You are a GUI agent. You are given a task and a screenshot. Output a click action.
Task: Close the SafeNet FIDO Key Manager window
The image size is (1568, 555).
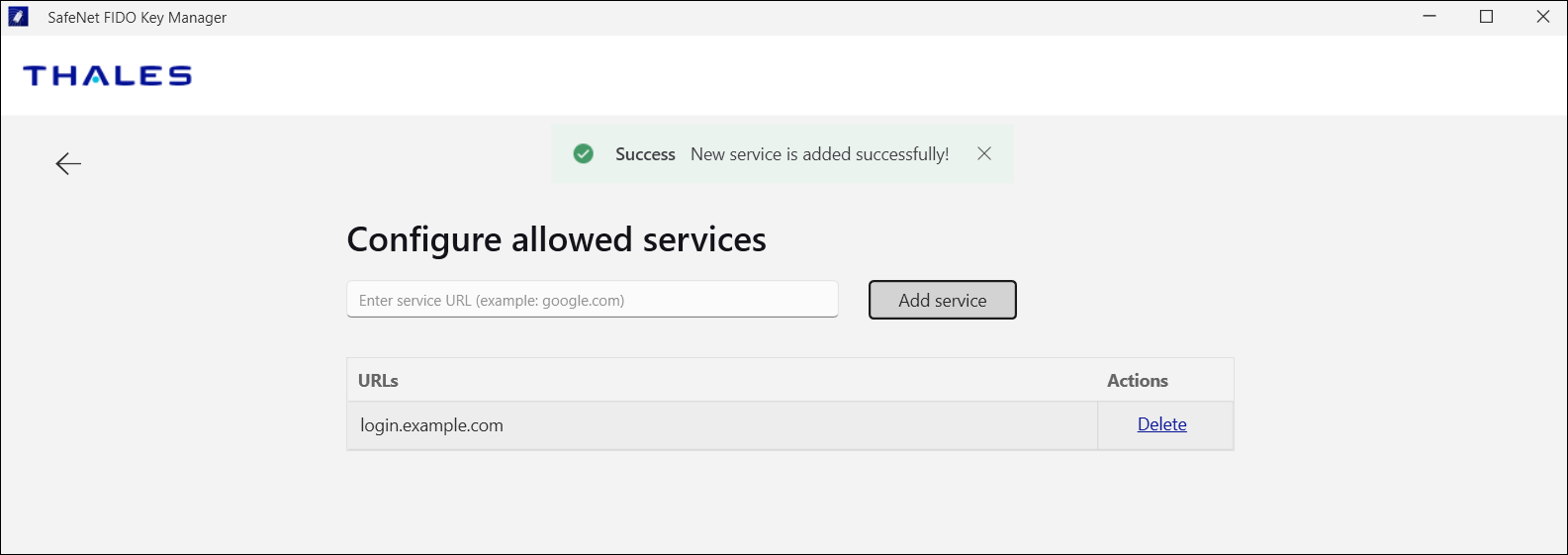[1542, 17]
